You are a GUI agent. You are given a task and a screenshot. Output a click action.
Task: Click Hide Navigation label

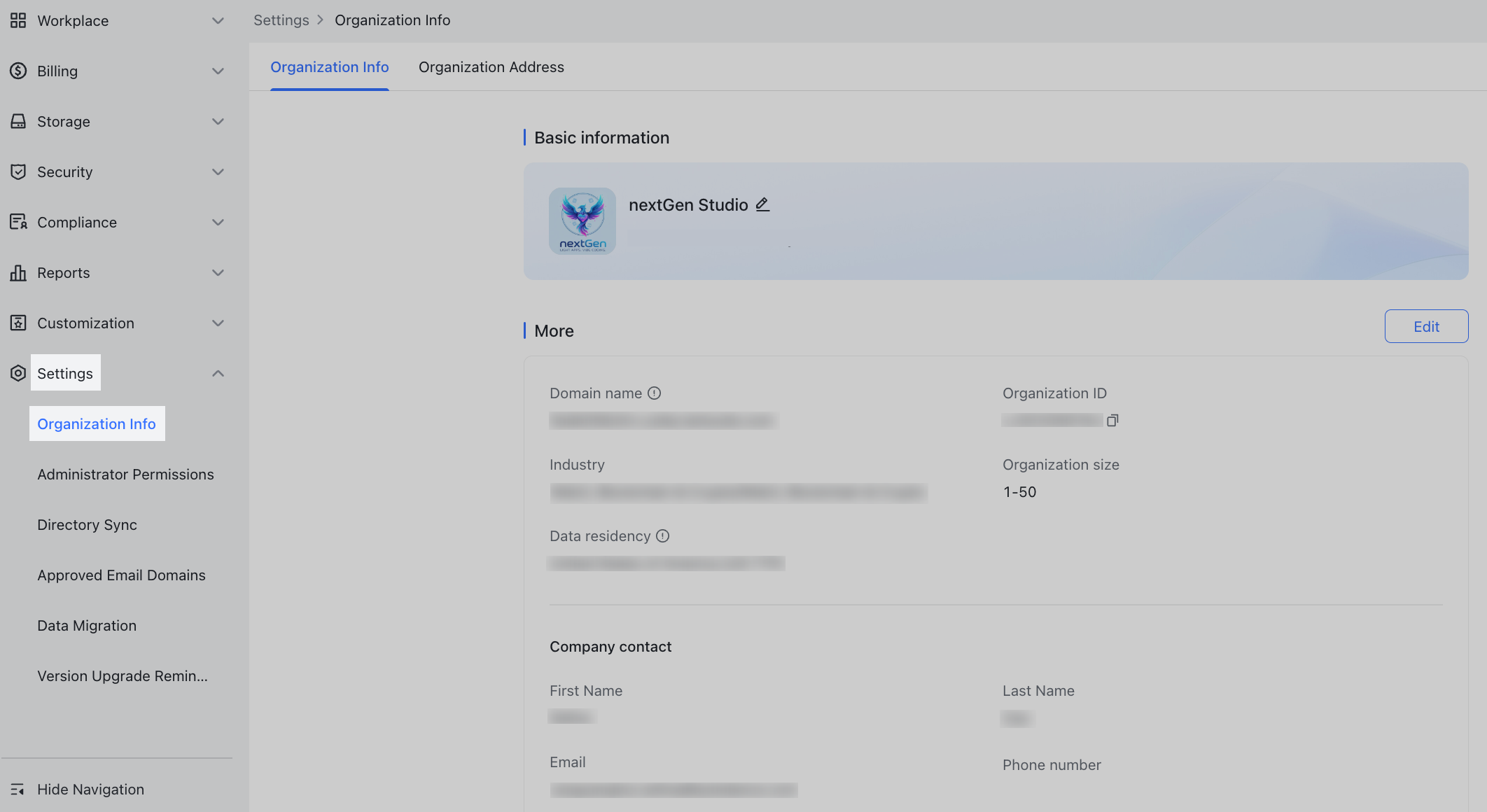tap(90, 789)
